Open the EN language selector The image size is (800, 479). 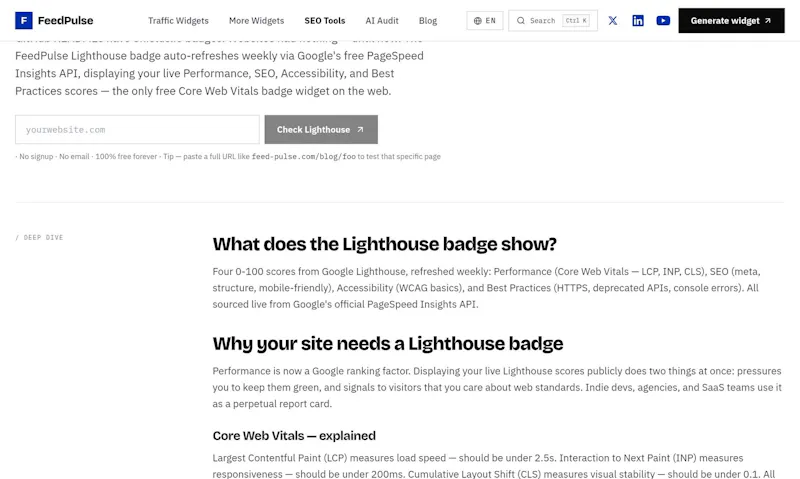click(x=485, y=20)
